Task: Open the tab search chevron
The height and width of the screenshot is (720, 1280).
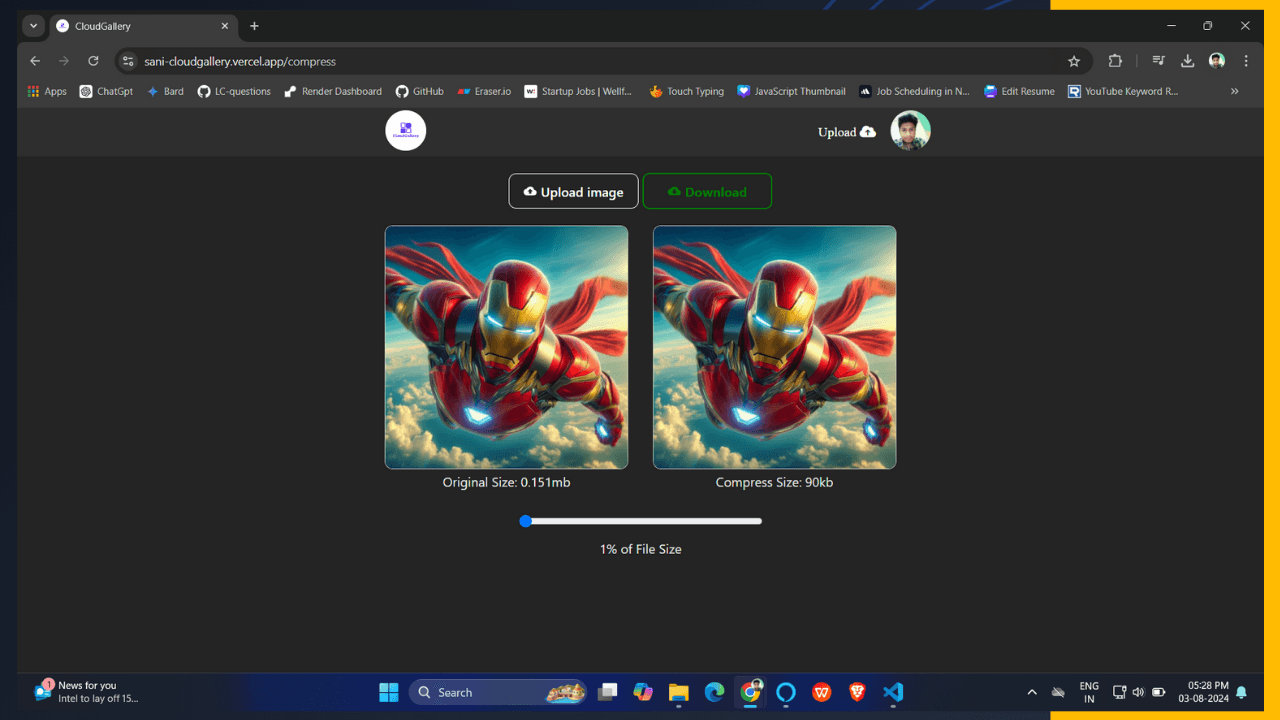Action: (33, 25)
